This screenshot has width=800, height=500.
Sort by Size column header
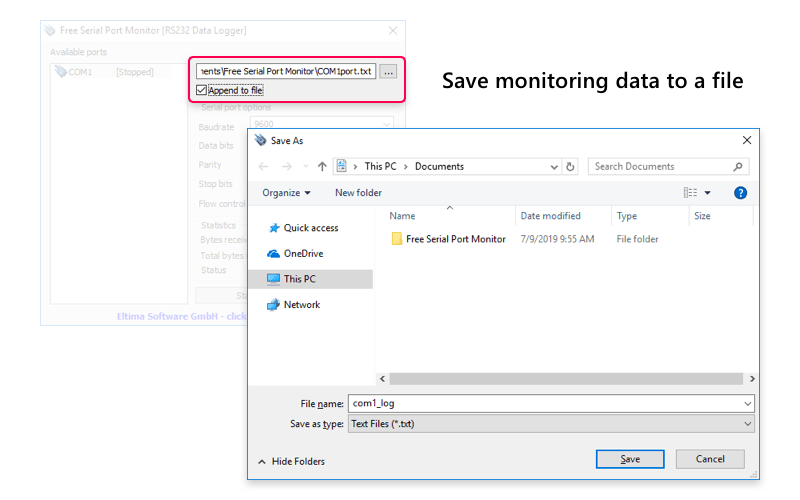click(702, 216)
